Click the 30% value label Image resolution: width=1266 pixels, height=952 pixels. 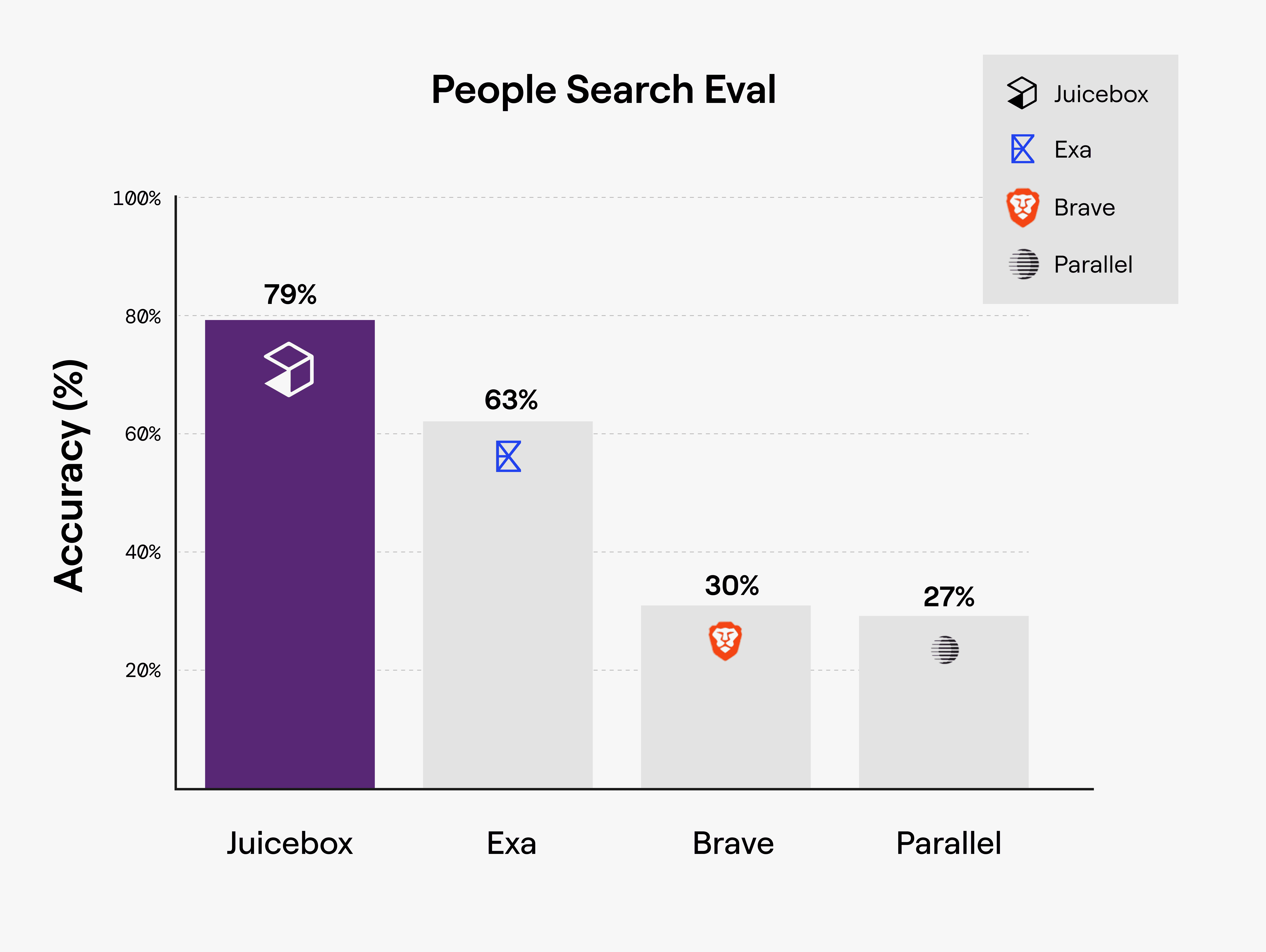[732, 585]
